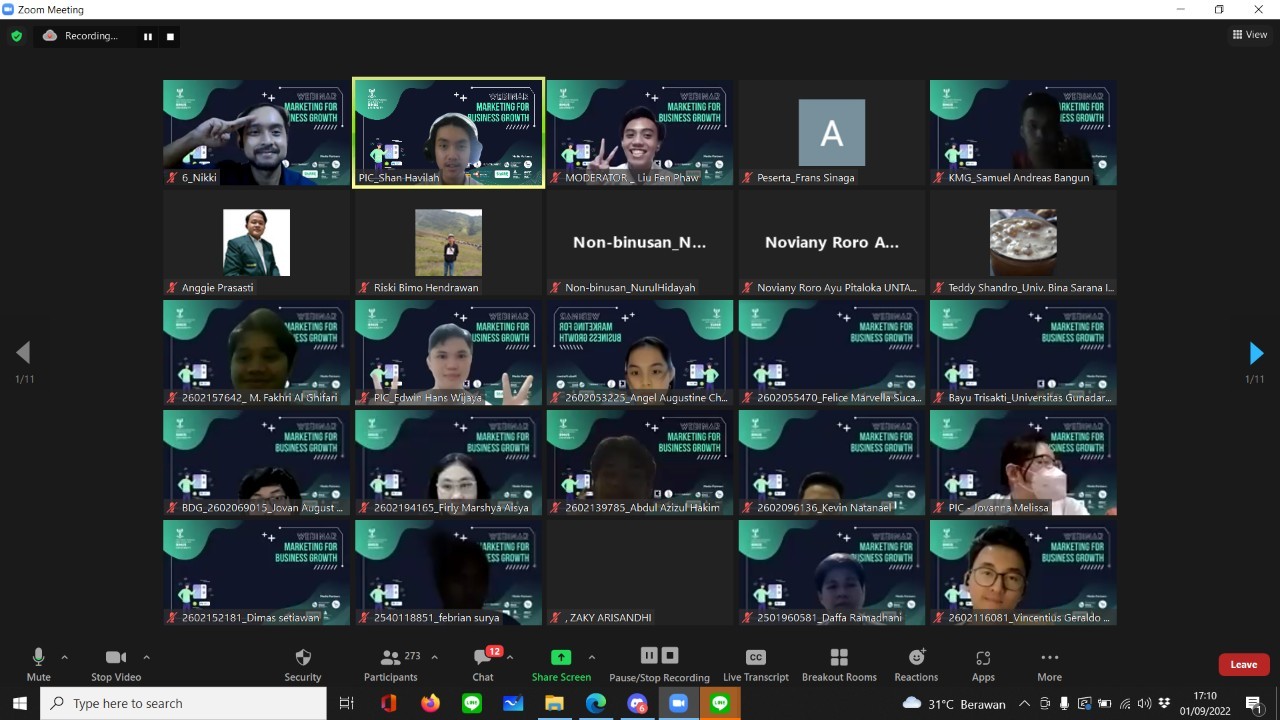The width and height of the screenshot is (1280, 720).
Task: Select Firly Marshya Alsya video tile
Action: pos(448,463)
